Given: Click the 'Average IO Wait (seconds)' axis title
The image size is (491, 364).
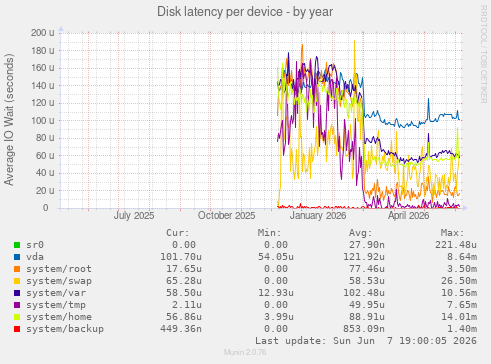Looking at the screenshot, I should click(x=9, y=120).
